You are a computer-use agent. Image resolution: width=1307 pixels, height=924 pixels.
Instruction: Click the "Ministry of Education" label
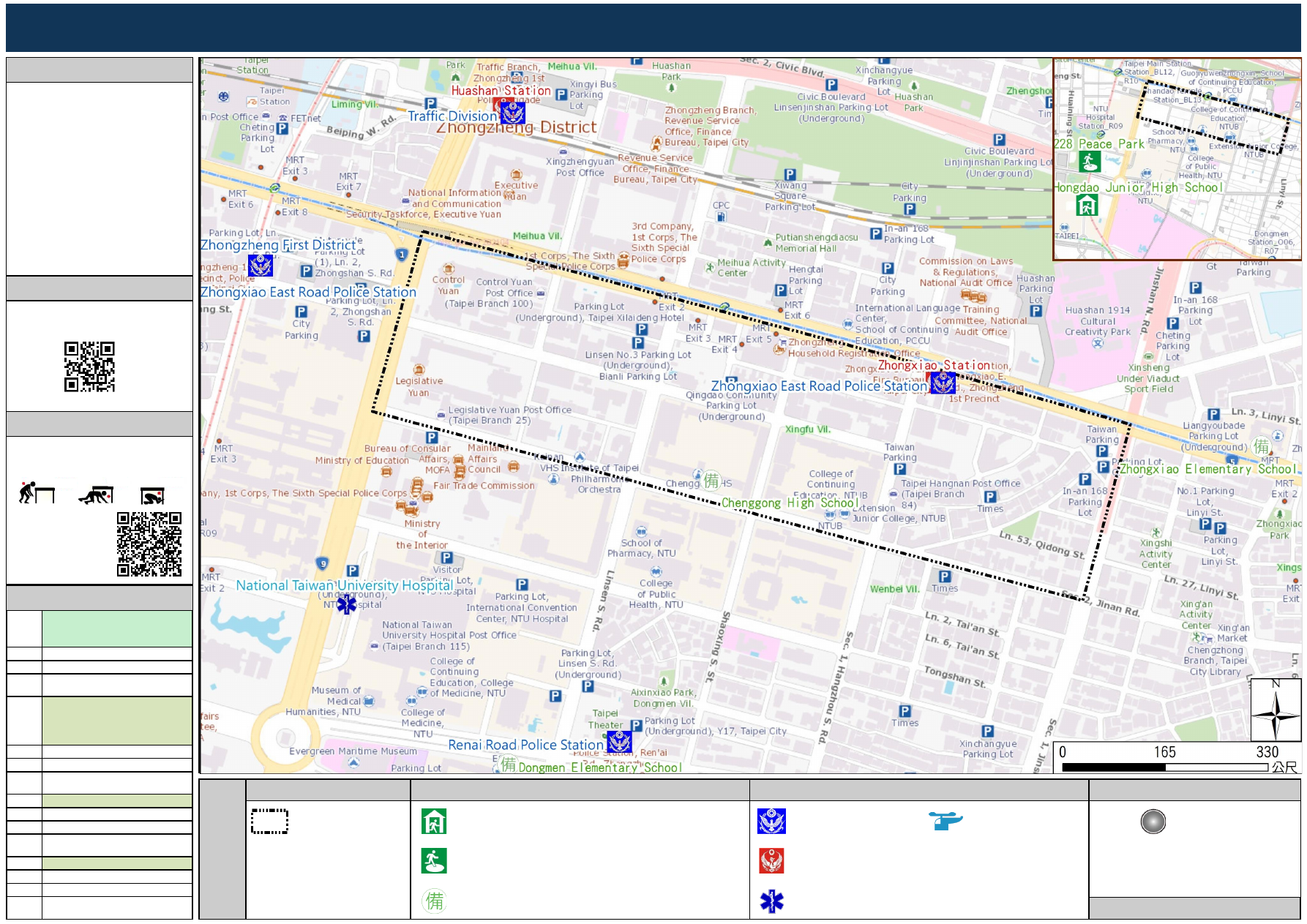pos(362,460)
